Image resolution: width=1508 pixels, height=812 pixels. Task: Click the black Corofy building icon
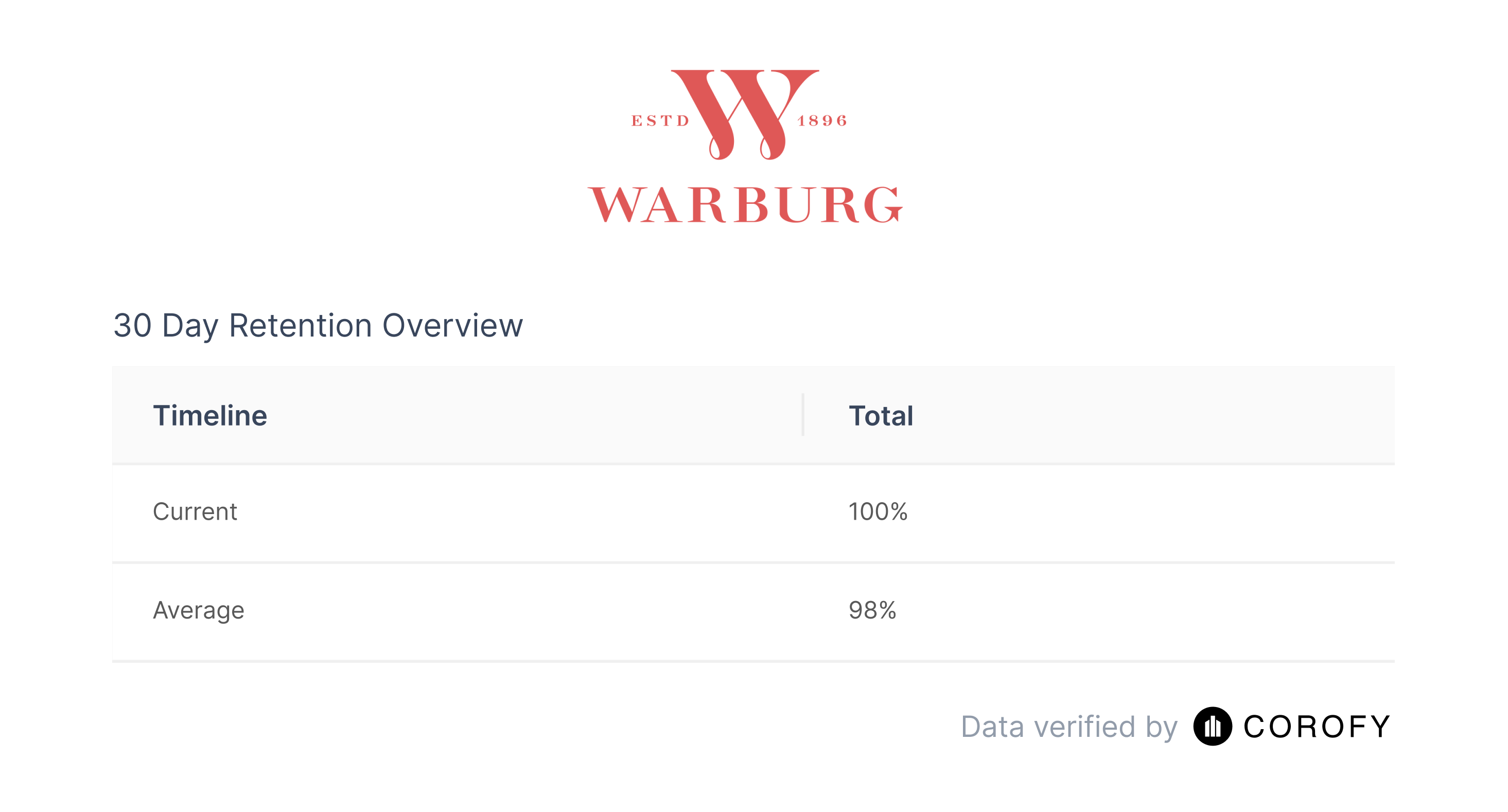point(1213,726)
